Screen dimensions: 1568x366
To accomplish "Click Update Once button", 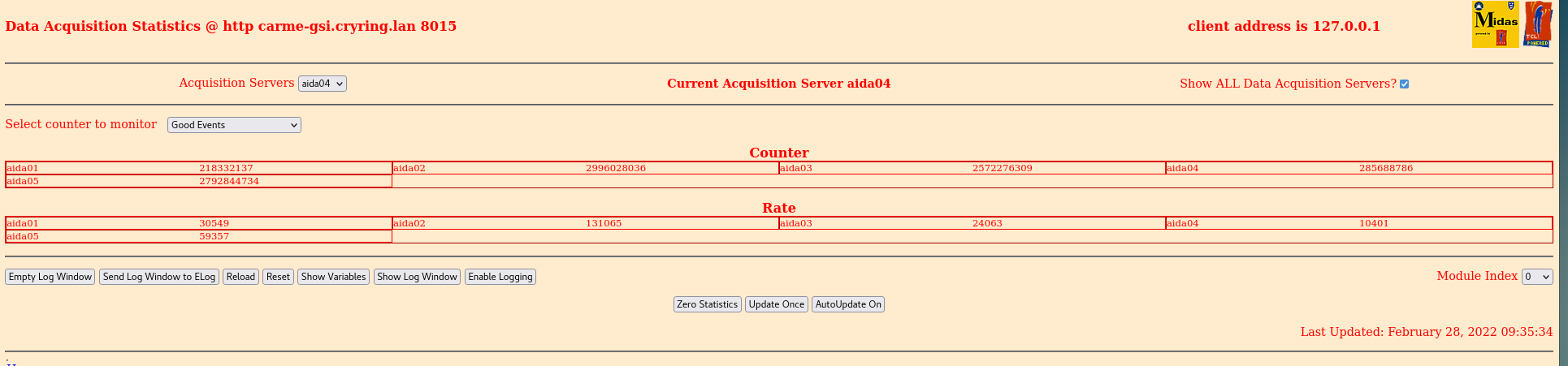I will [x=777, y=304].
